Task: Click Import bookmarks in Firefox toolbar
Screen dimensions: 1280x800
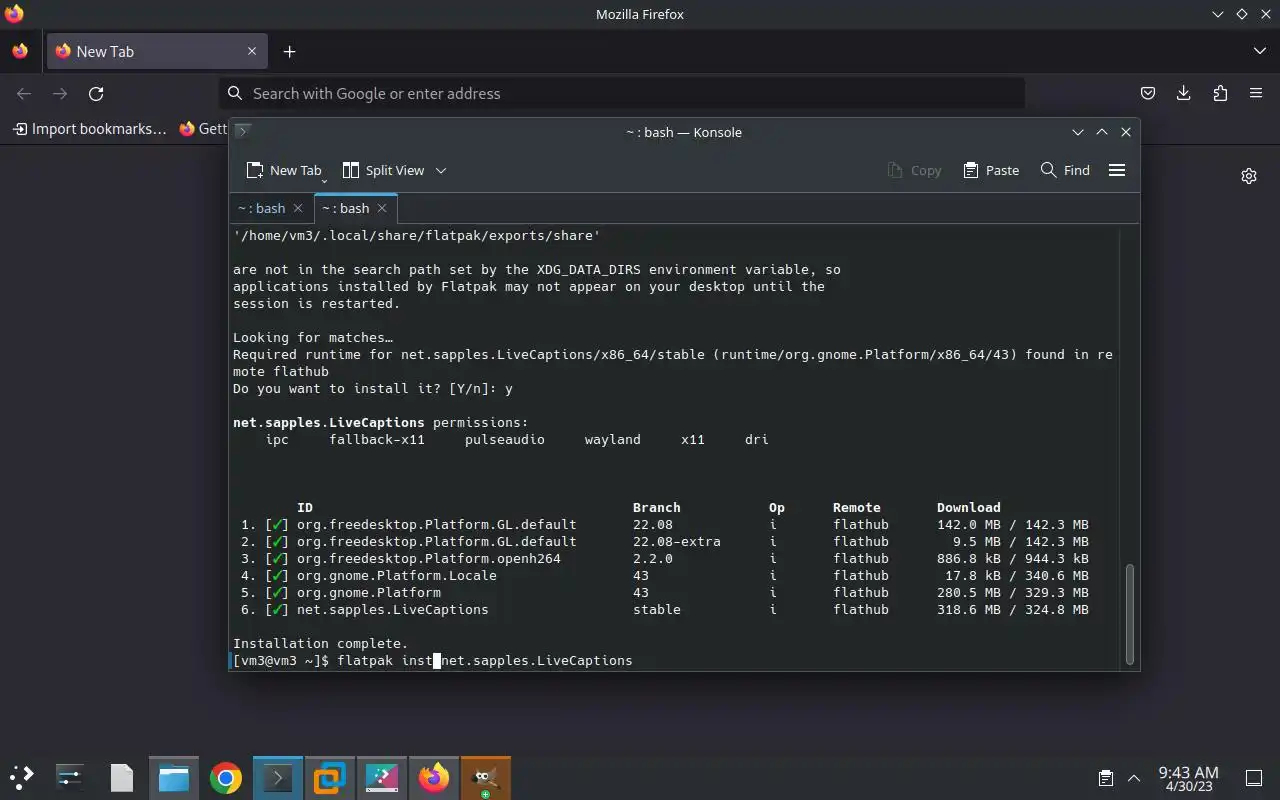Action: [90, 128]
